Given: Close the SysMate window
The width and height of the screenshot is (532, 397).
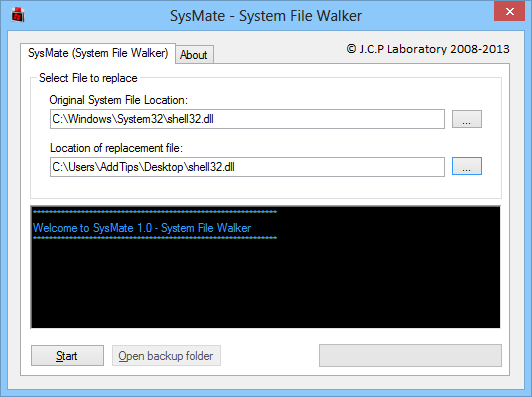Looking at the screenshot, I should click(509, 12).
